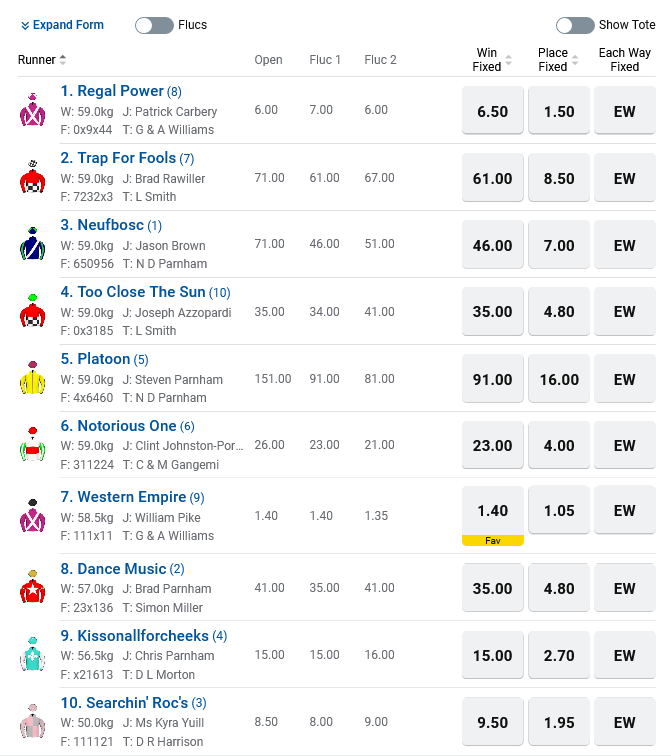Enable the Show Tote switch
The height and width of the screenshot is (756, 671).
[x=575, y=25]
